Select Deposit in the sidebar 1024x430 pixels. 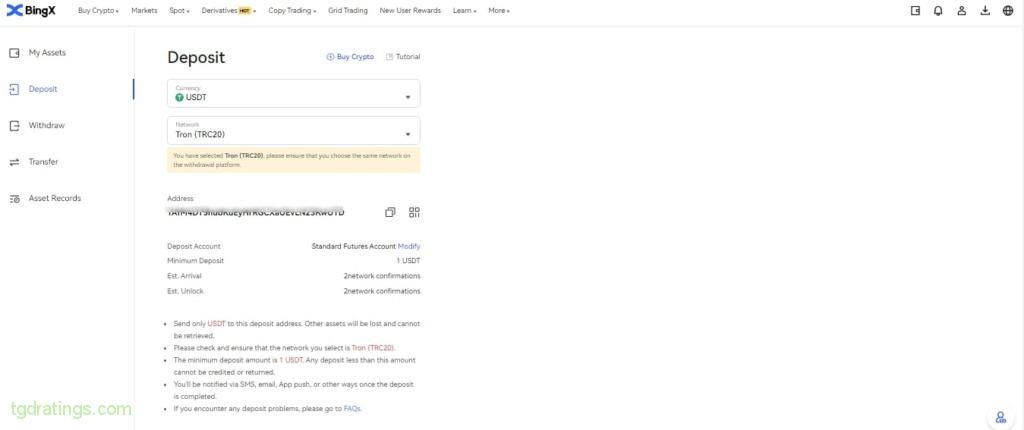pyautogui.click(x=43, y=90)
